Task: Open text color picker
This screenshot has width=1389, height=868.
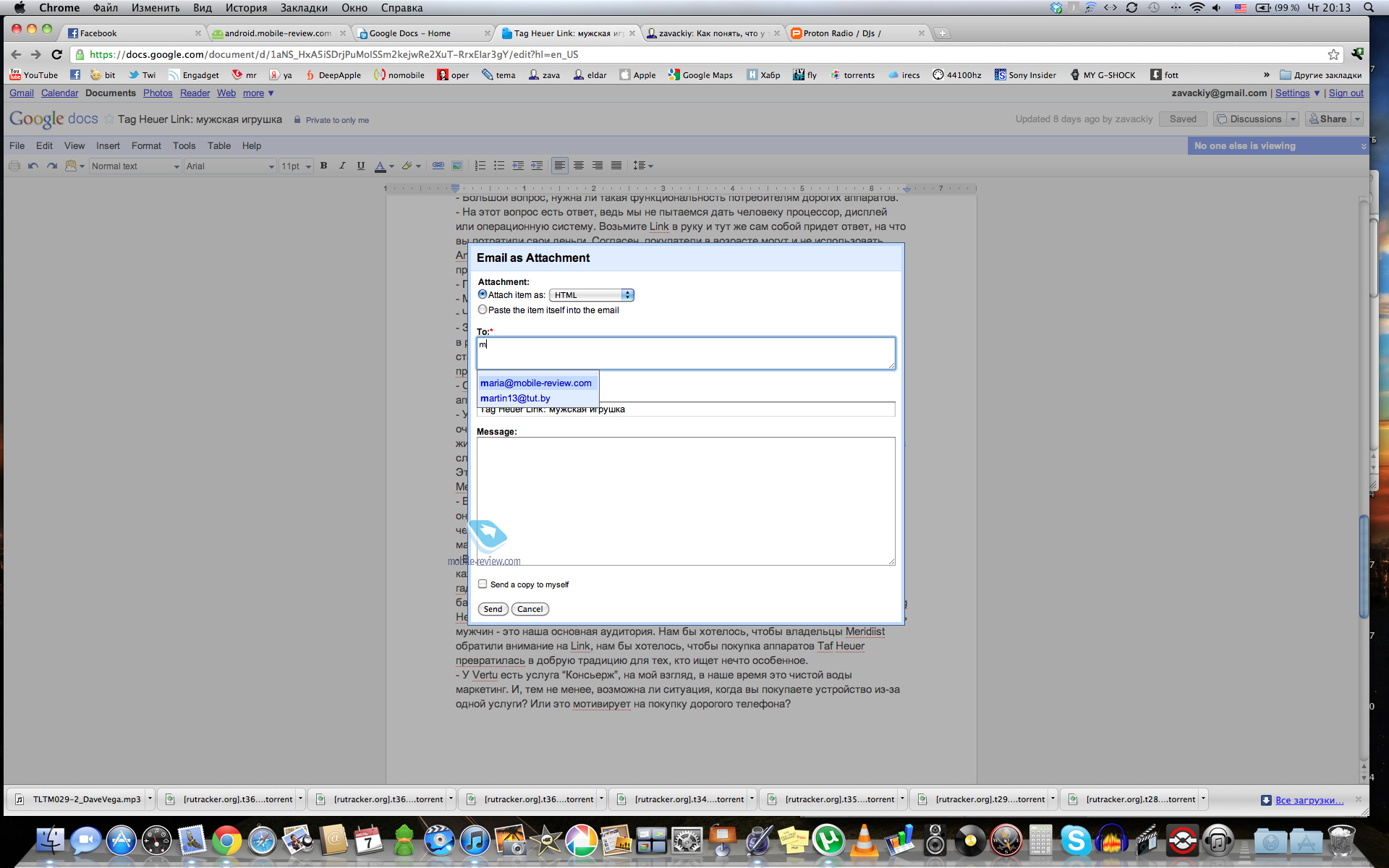Action: click(x=384, y=166)
